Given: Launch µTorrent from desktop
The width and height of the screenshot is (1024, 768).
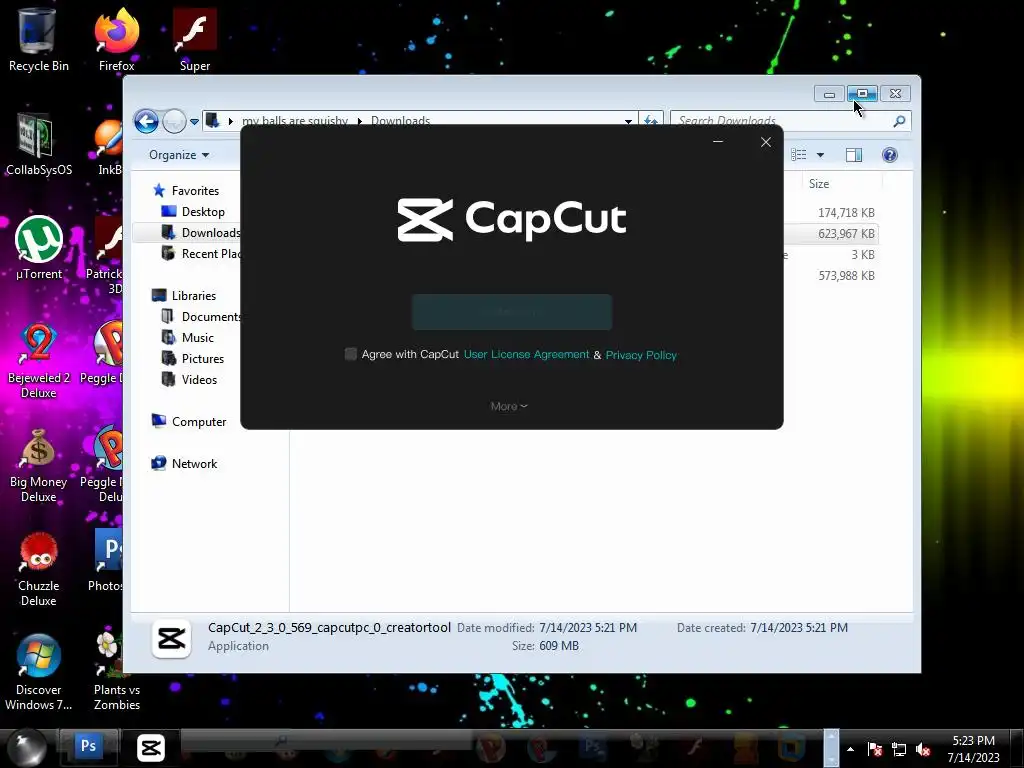Looking at the screenshot, I should 39,248.
